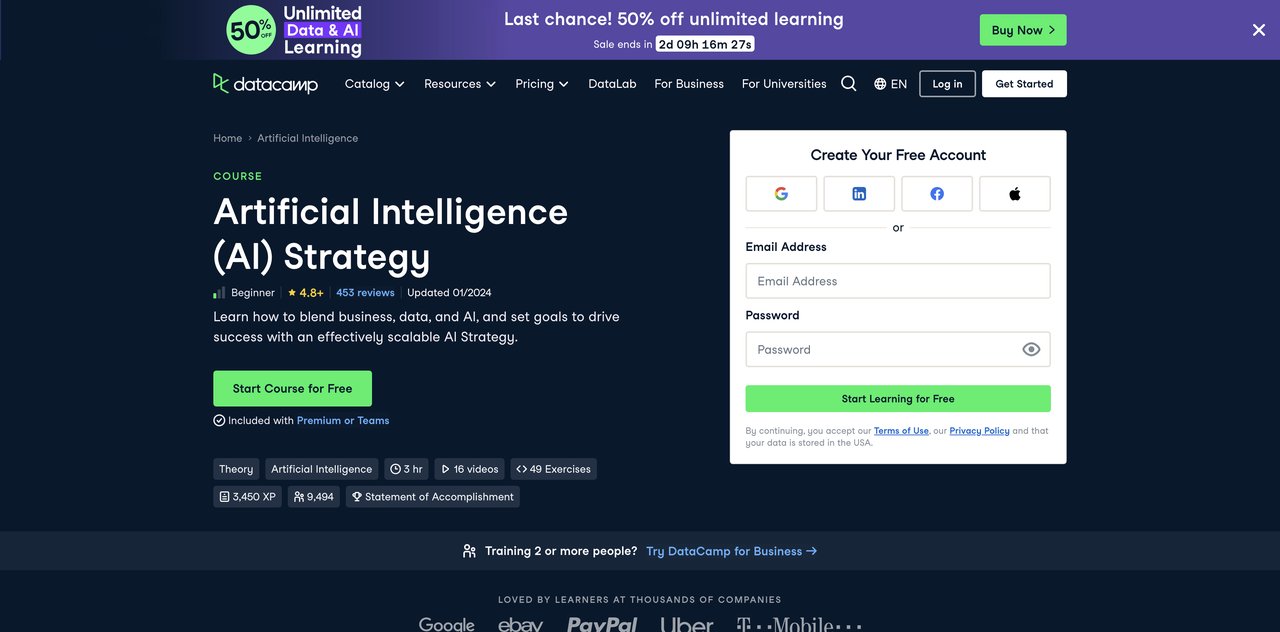Image resolution: width=1280 pixels, height=632 pixels.
Task: Sign up with Apple icon button
Action: pyautogui.click(x=1015, y=194)
